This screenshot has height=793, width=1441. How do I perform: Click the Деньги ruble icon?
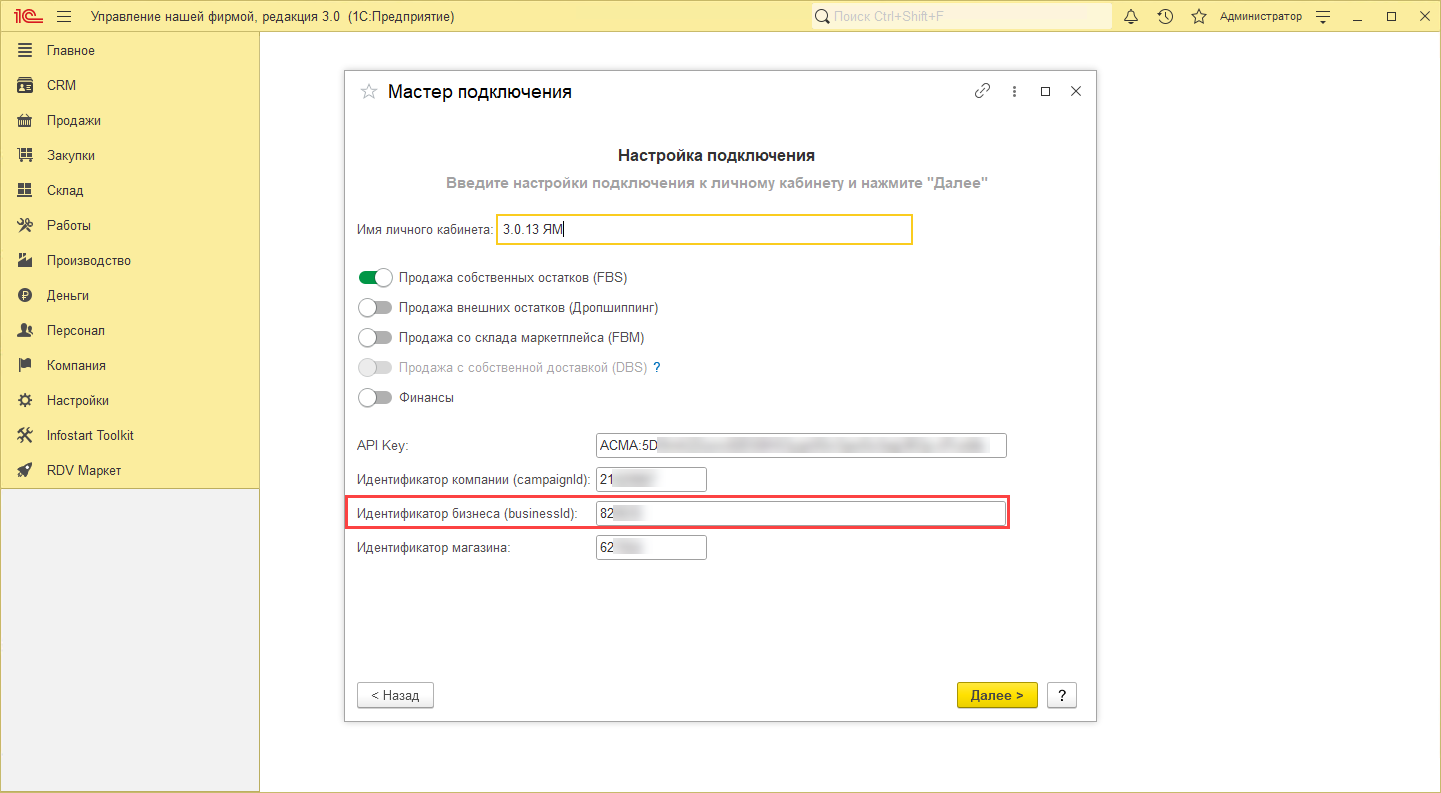point(26,295)
